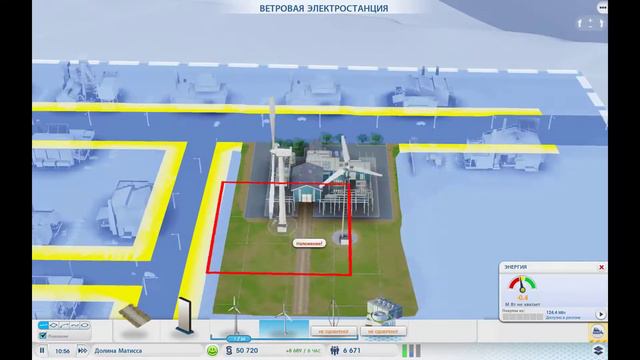This screenshot has height=360, width=640.
Task: Select the bulldozer demolish tool
Action: point(598,331)
